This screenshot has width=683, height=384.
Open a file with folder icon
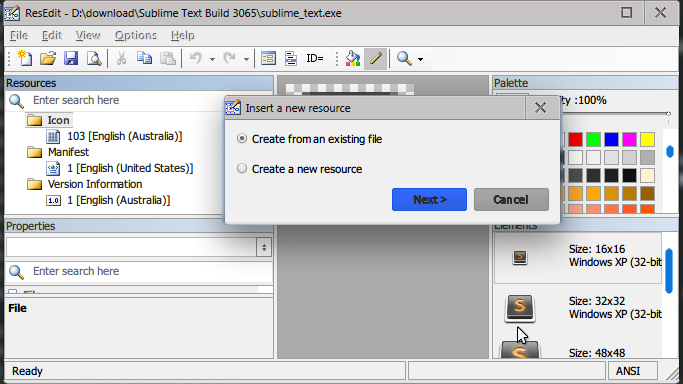48,58
